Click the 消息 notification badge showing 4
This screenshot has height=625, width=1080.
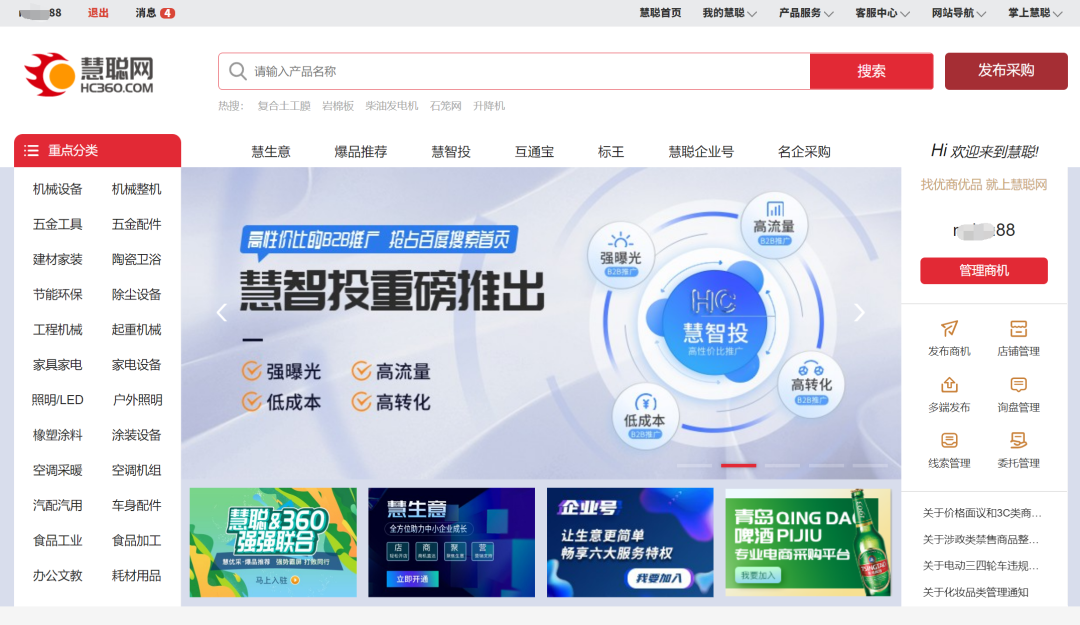[167, 13]
